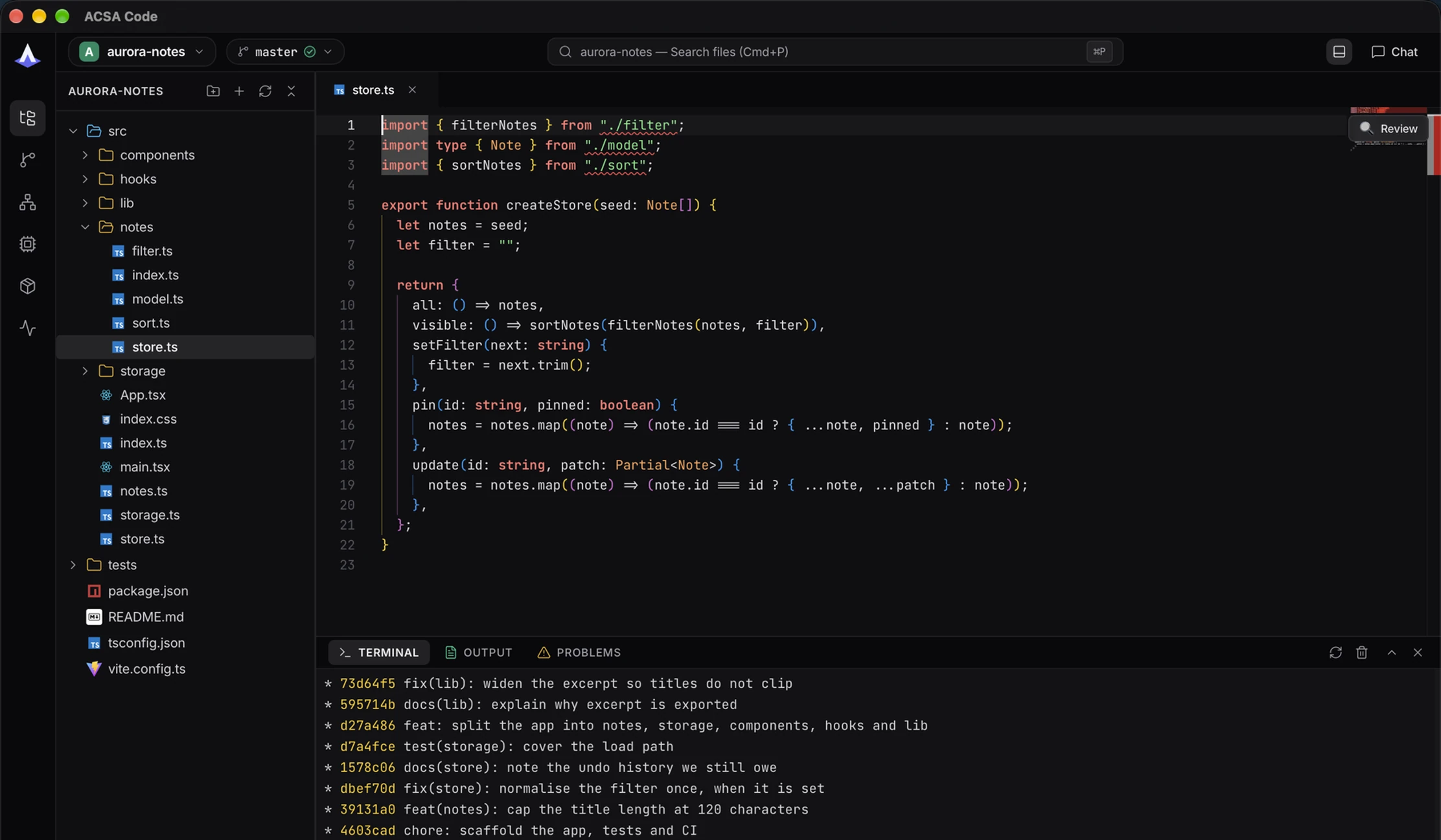Open the file explorer sidebar icon

point(27,118)
